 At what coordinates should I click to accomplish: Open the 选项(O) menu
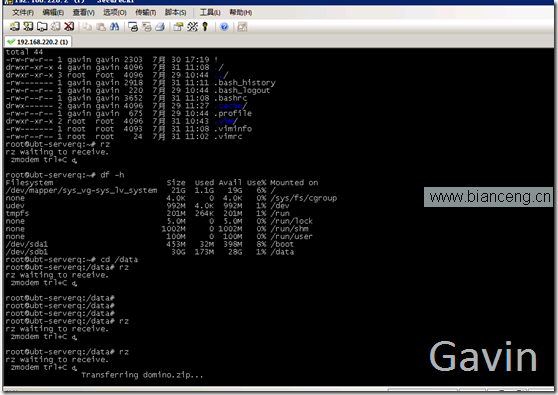pos(115,12)
